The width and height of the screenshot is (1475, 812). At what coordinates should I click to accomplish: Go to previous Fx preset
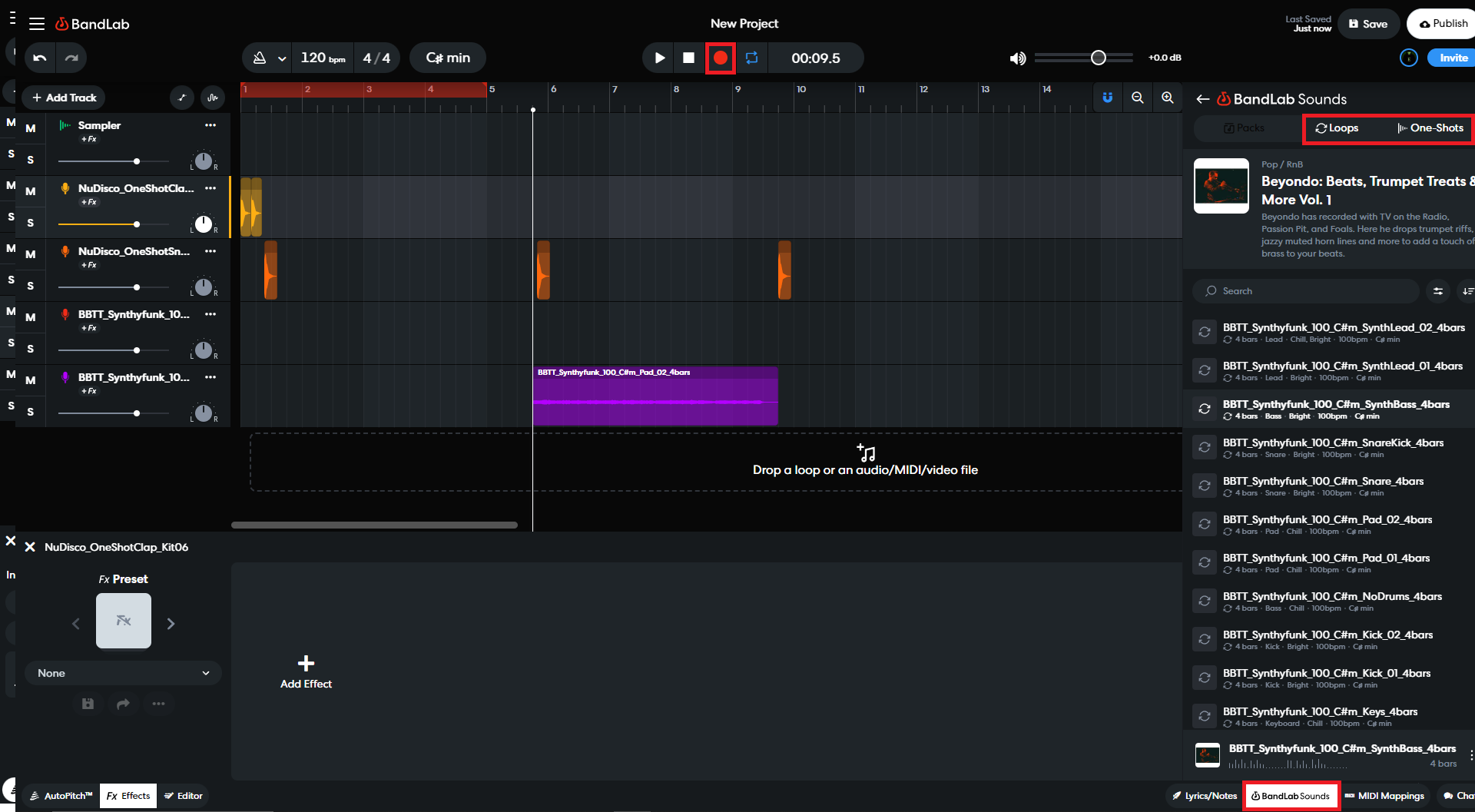click(75, 624)
